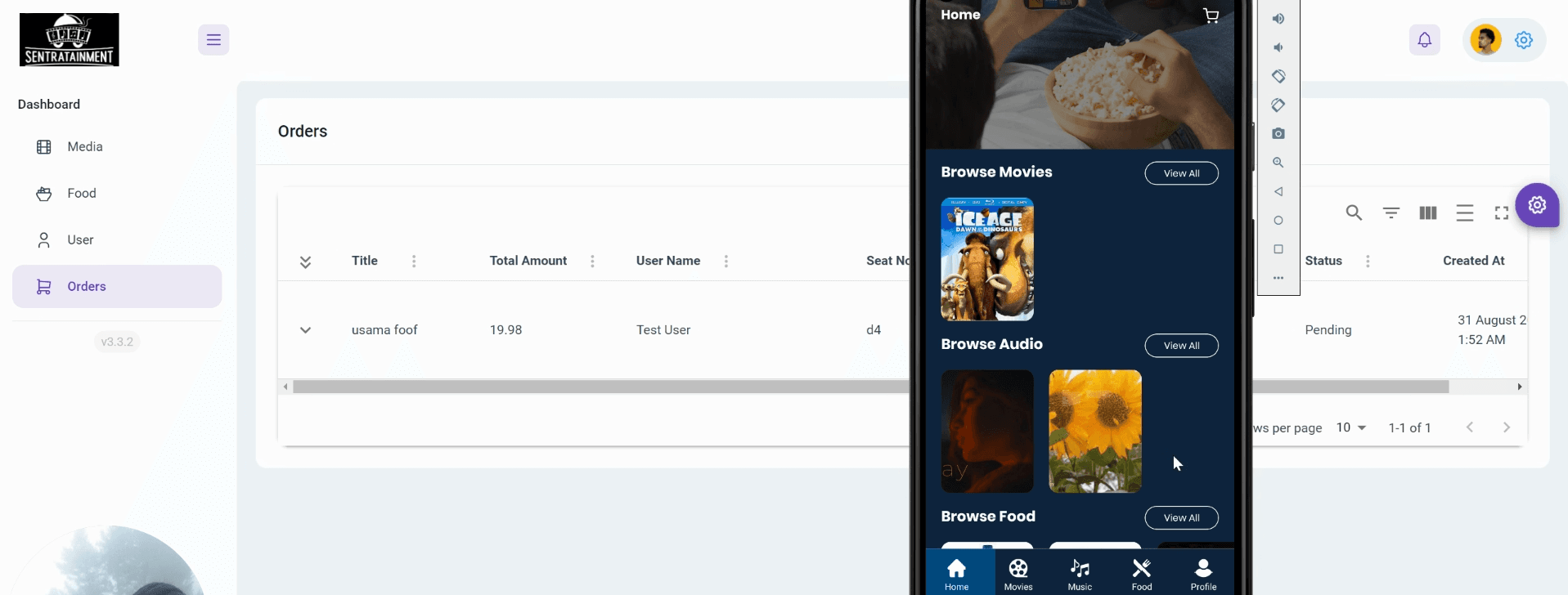This screenshot has width=1568, height=595.
Task: Click scrollbar right arrow
Action: click(1520, 387)
